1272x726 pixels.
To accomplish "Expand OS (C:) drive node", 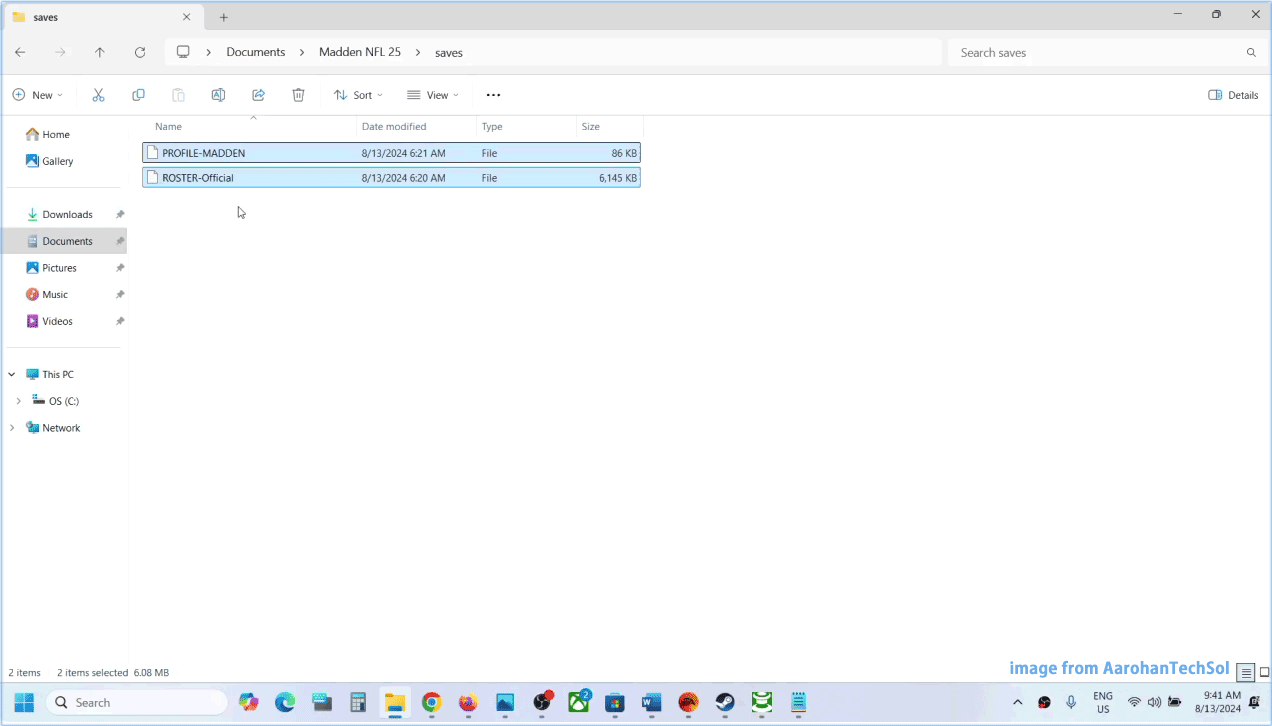I will pos(18,401).
